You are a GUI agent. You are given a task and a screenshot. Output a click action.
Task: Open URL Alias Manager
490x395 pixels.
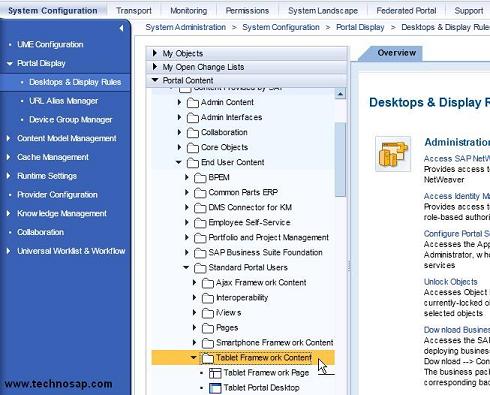[63, 101]
